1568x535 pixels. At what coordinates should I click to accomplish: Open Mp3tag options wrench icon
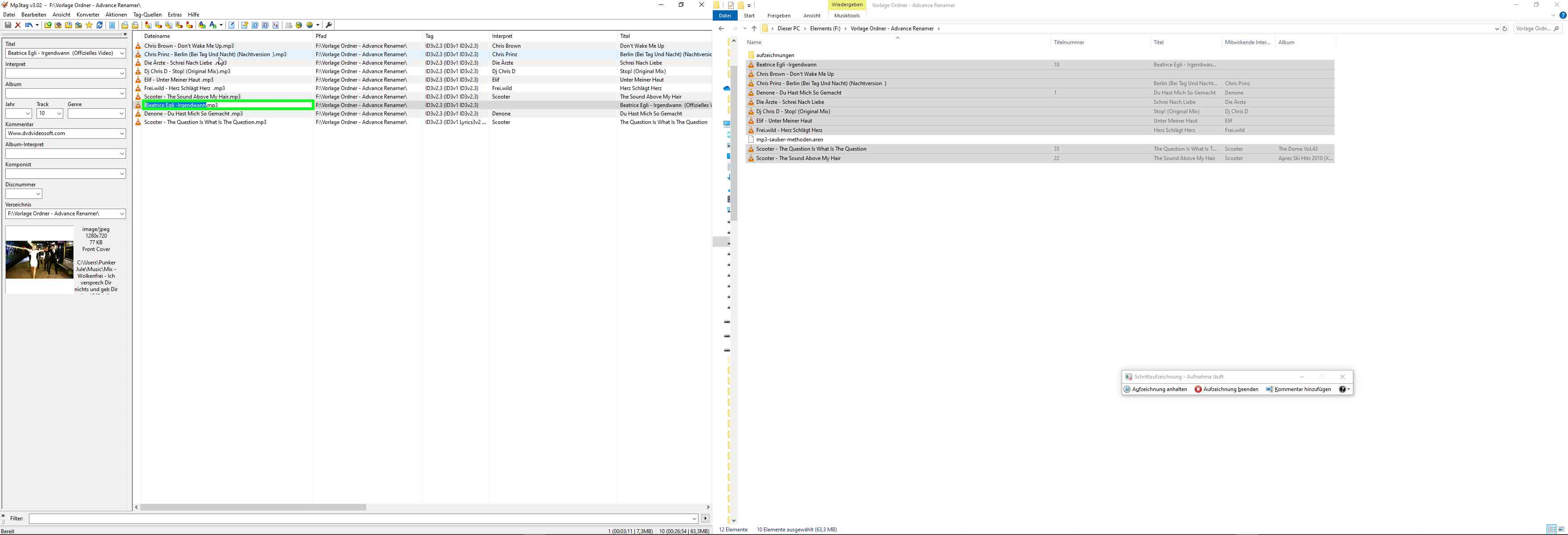click(x=329, y=25)
